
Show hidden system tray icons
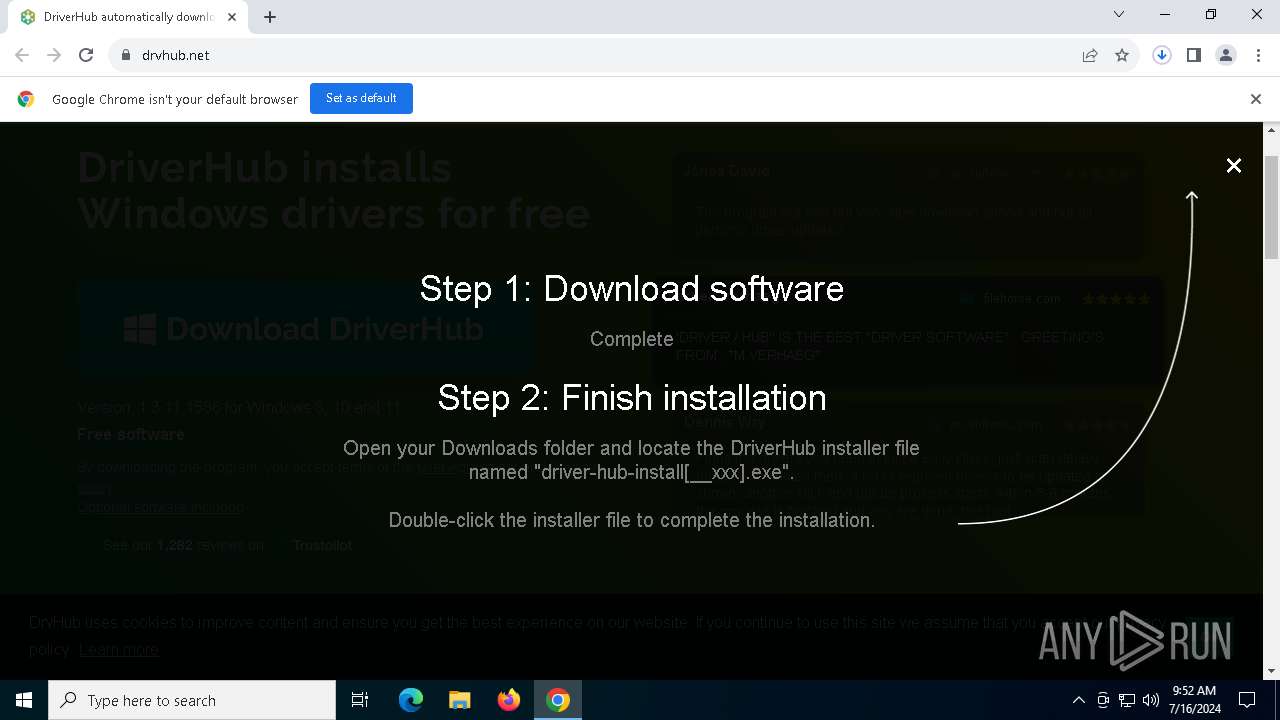pyautogui.click(x=1079, y=700)
